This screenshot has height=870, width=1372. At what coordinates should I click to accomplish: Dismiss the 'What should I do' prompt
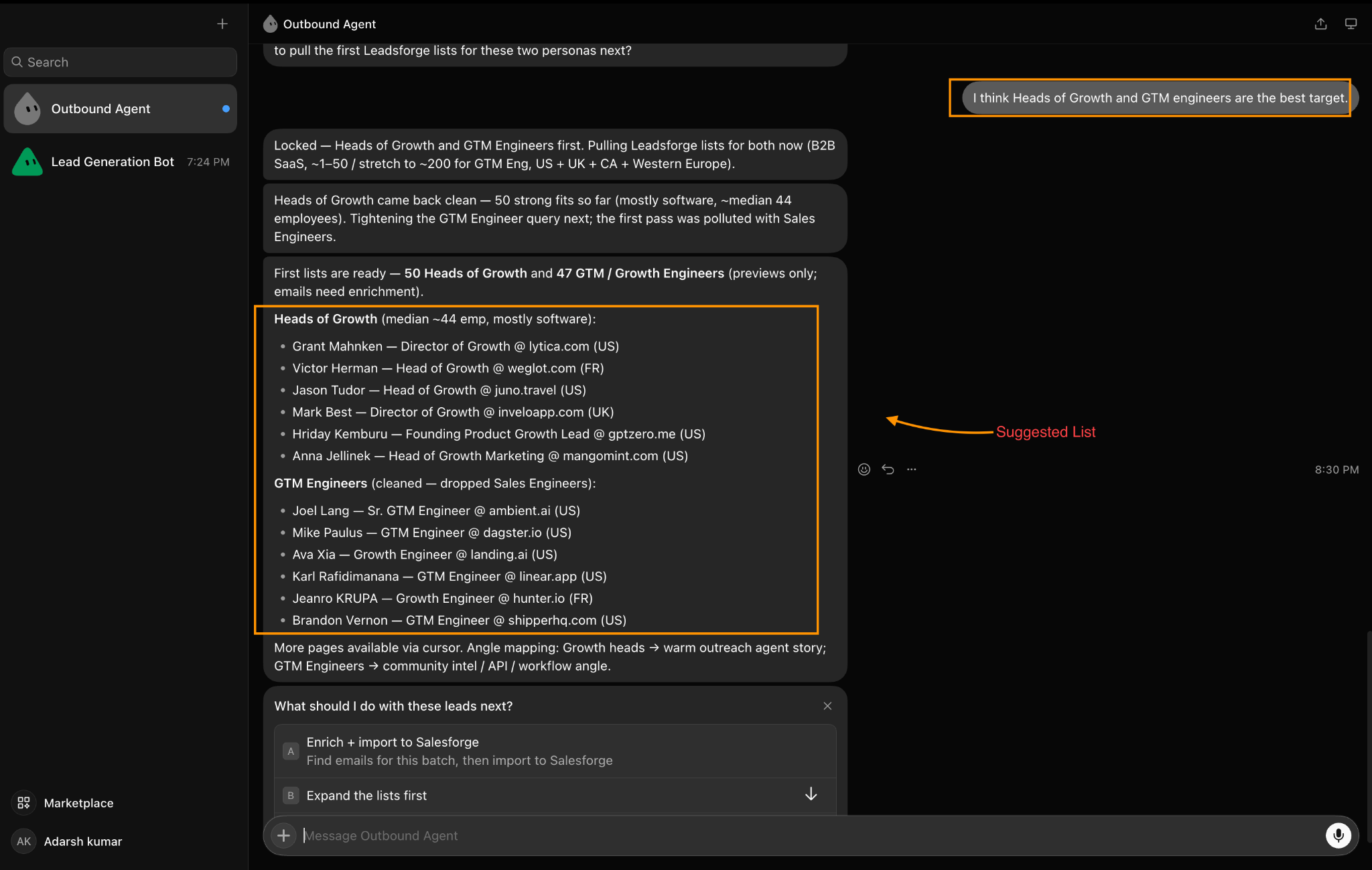click(x=827, y=706)
